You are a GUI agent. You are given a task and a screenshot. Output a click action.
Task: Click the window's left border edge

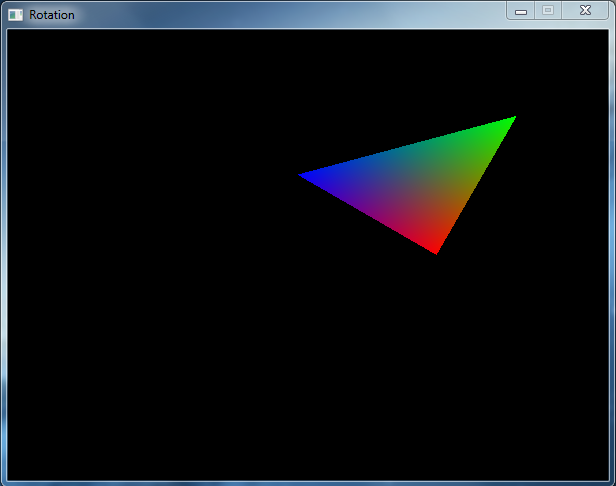[x=3, y=250]
